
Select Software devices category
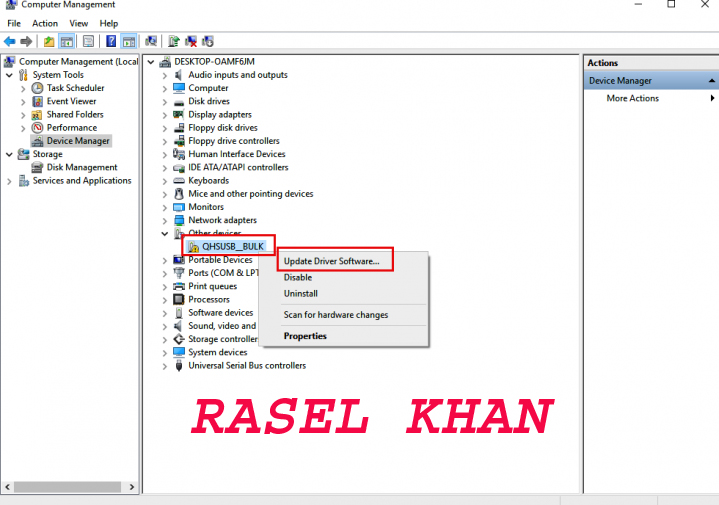click(221, 312)
